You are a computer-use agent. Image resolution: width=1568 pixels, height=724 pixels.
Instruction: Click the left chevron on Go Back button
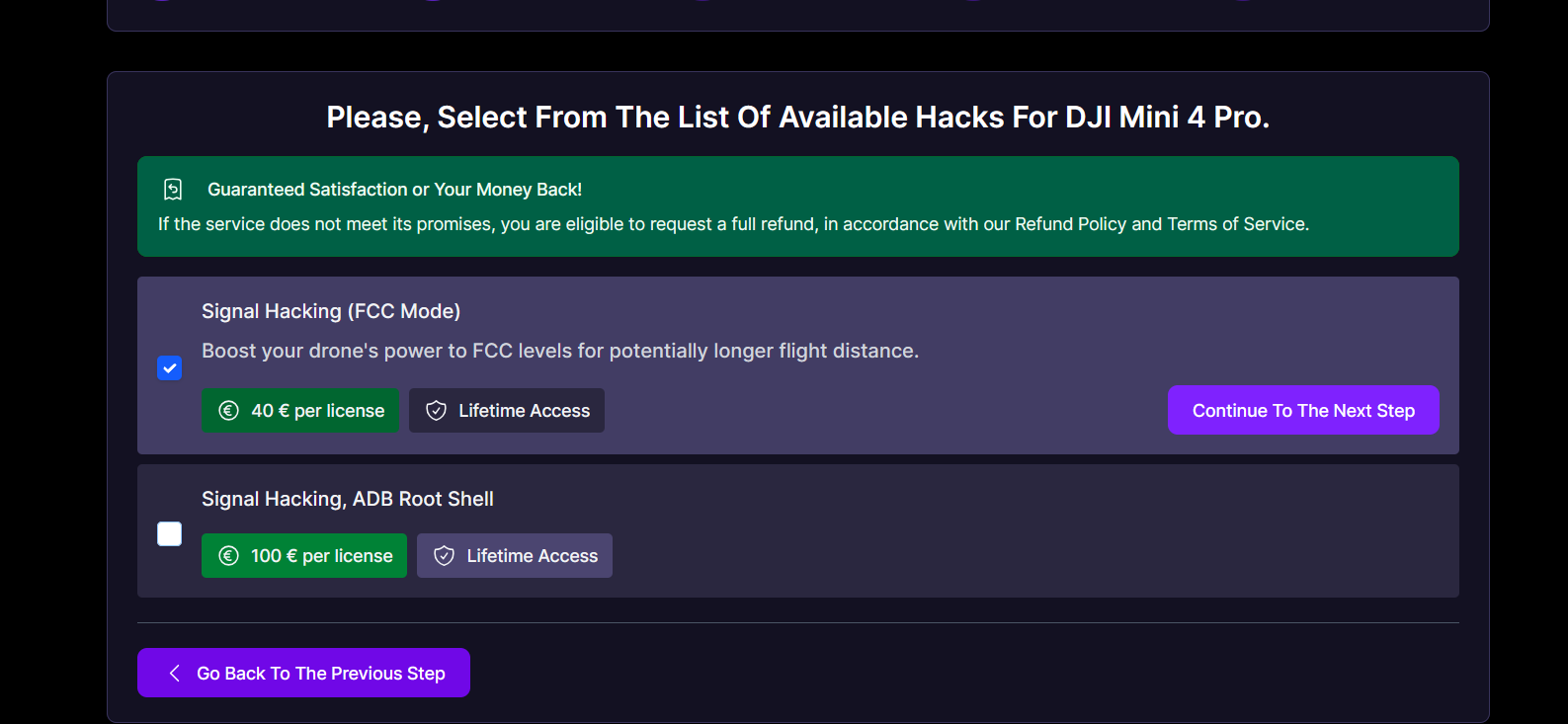point(175,673)
